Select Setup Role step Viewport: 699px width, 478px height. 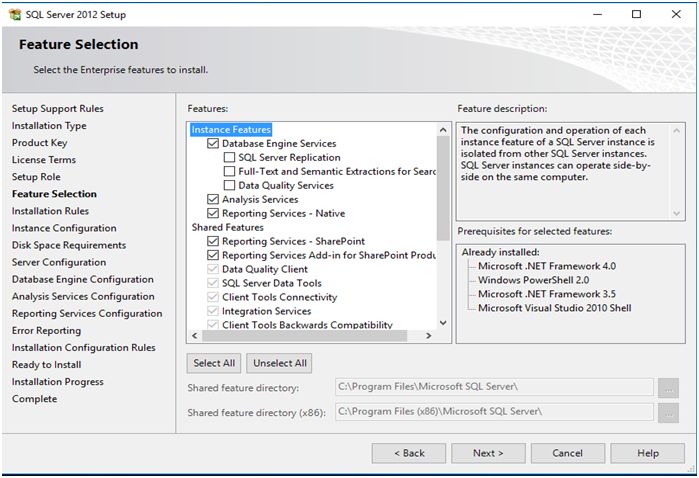[36, 177]
